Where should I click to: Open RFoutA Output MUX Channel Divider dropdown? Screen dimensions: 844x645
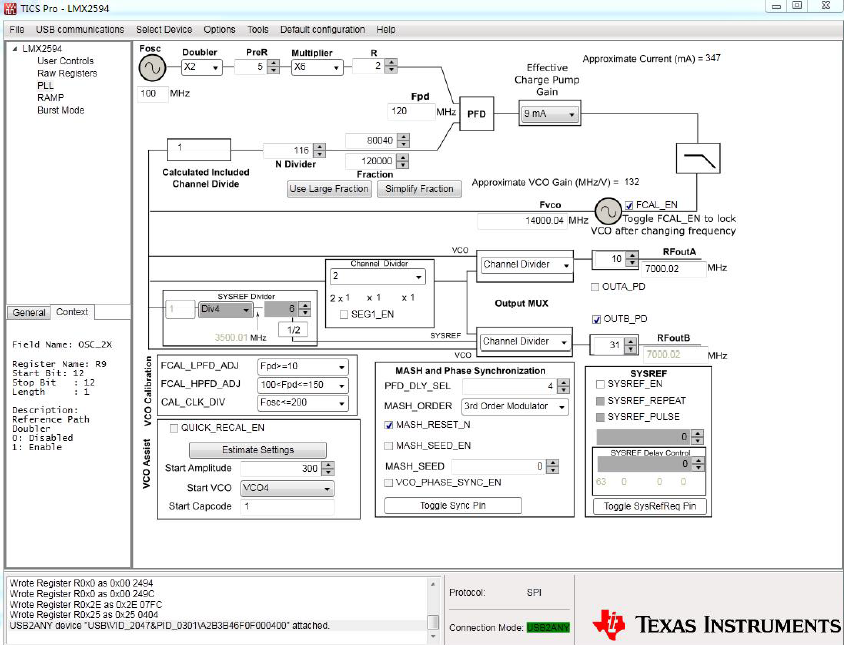[x=526, y=264]
